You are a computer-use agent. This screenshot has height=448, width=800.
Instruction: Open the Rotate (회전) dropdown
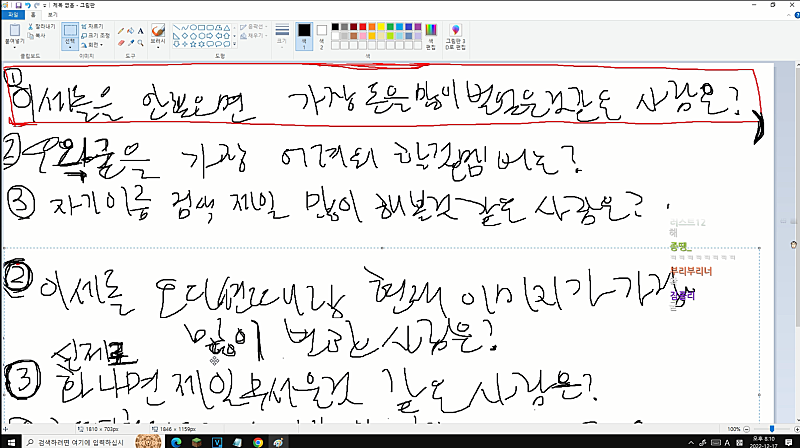click(92, 45)
